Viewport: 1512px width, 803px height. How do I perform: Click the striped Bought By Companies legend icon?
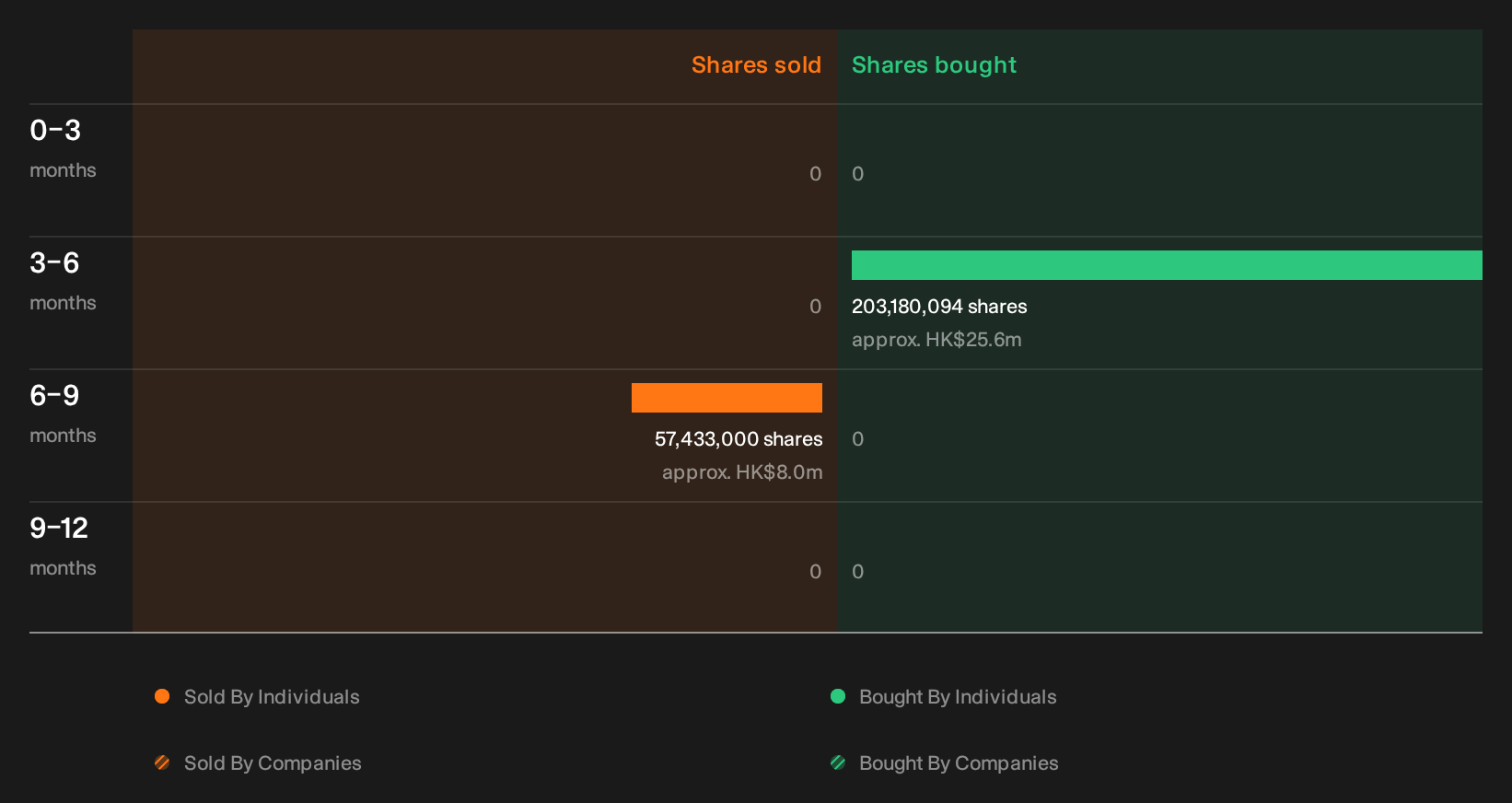[838, 762]
